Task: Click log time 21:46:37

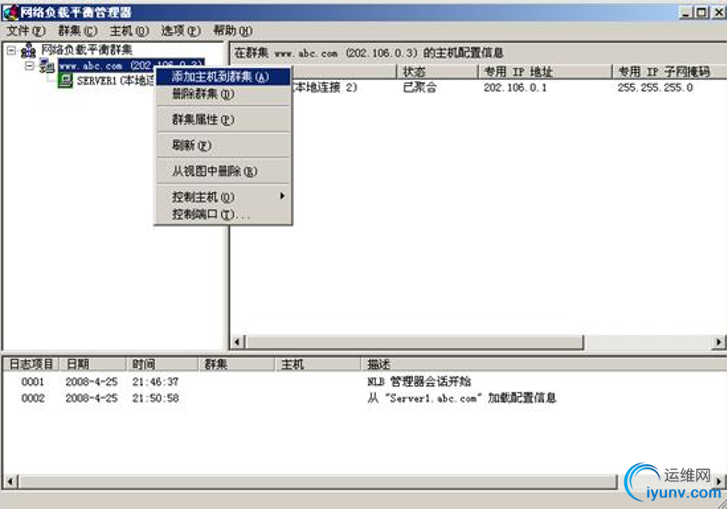Action: coord(155,382)
